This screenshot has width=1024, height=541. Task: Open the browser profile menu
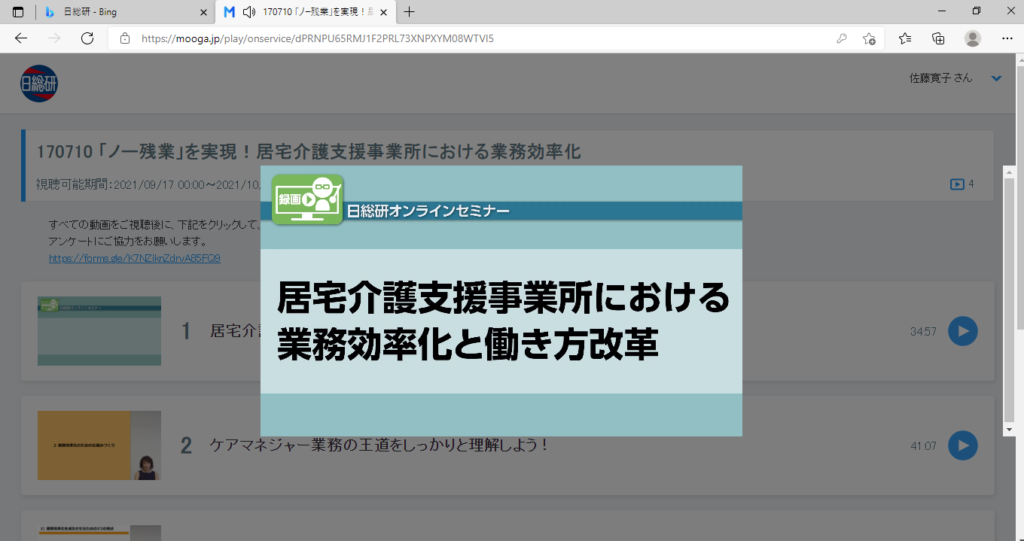972,38
